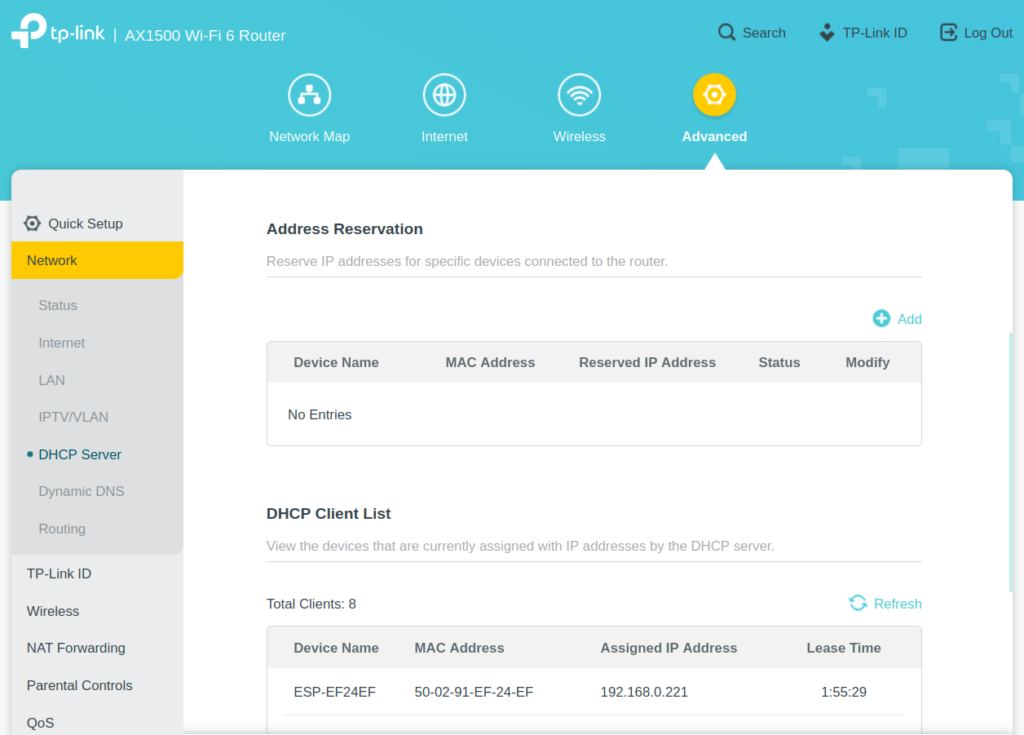Collapse the Network sidebar section

(x=97, y=260)
